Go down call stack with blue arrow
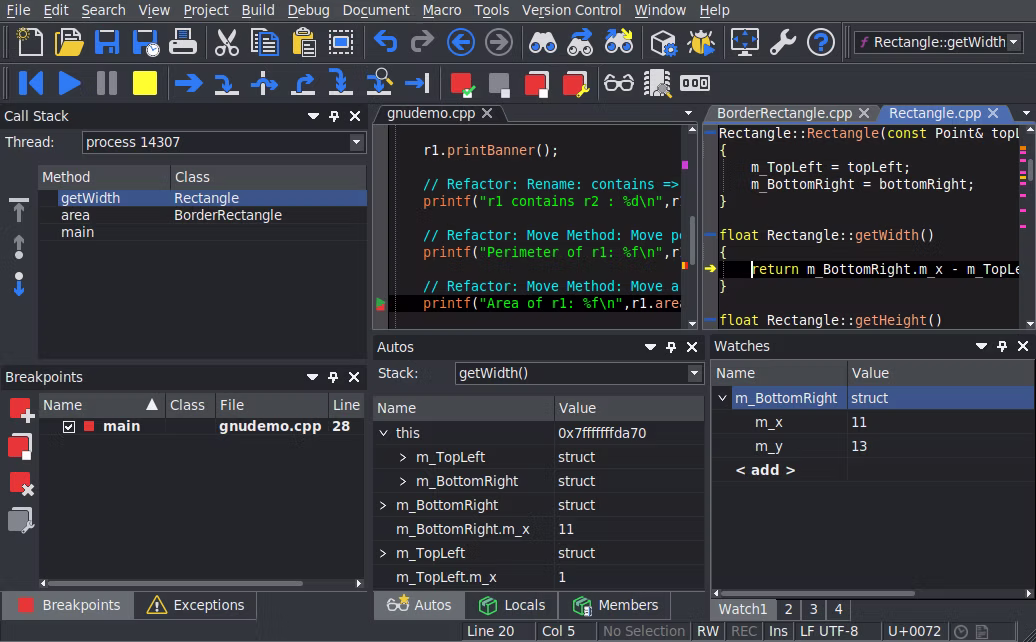 point(18,284)
